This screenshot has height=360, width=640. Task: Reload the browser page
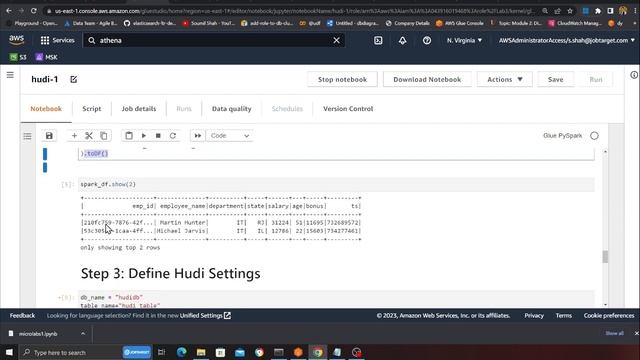click(x=33, y=11)
